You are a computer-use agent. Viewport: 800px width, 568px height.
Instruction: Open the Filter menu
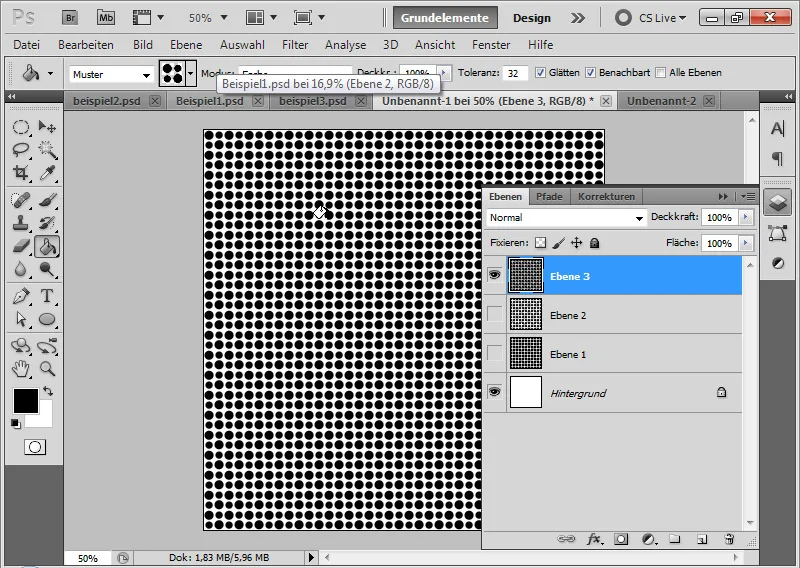295,45
